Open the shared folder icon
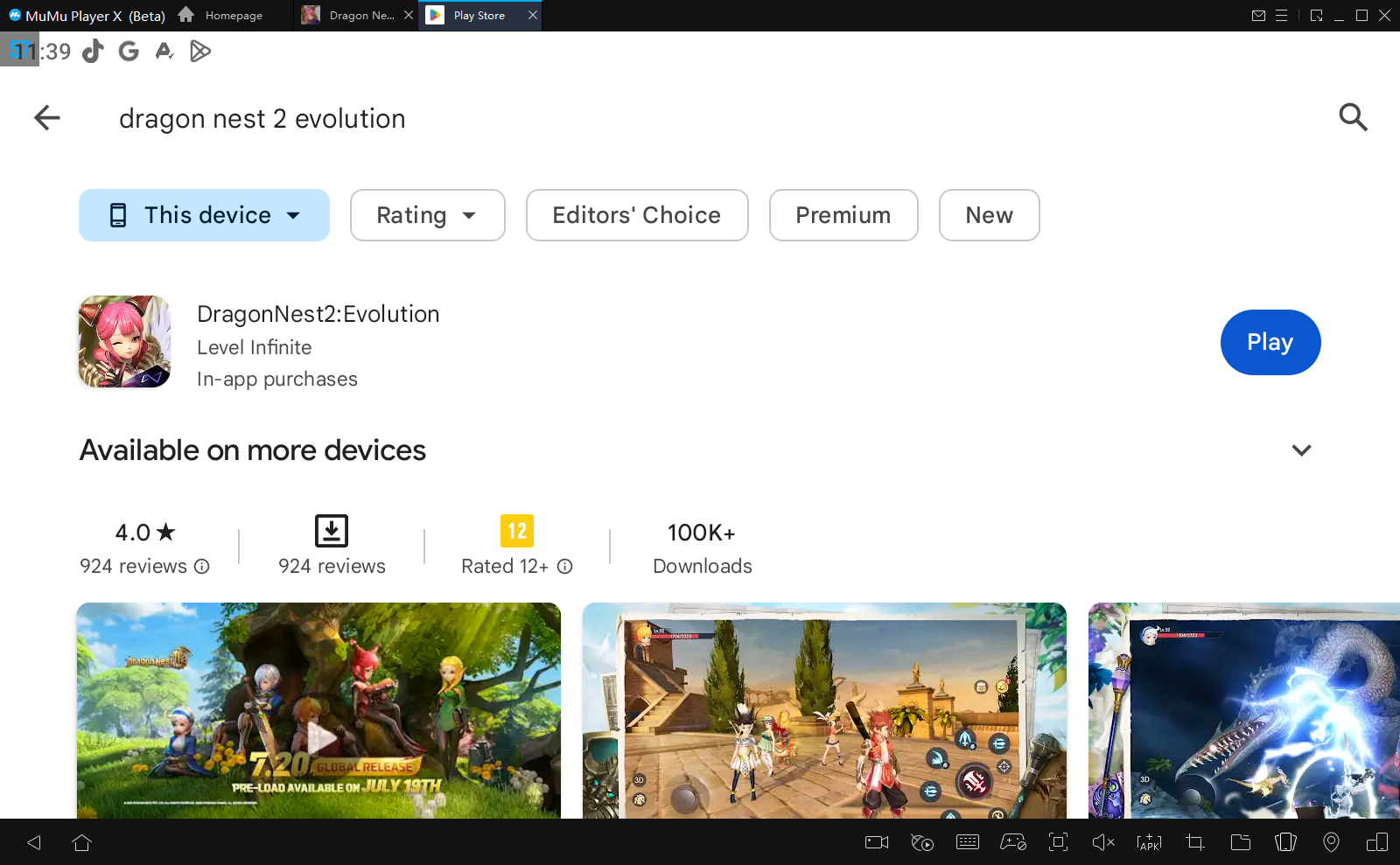The width and height of the screenshot is (1400, 865). [1241, 842]
